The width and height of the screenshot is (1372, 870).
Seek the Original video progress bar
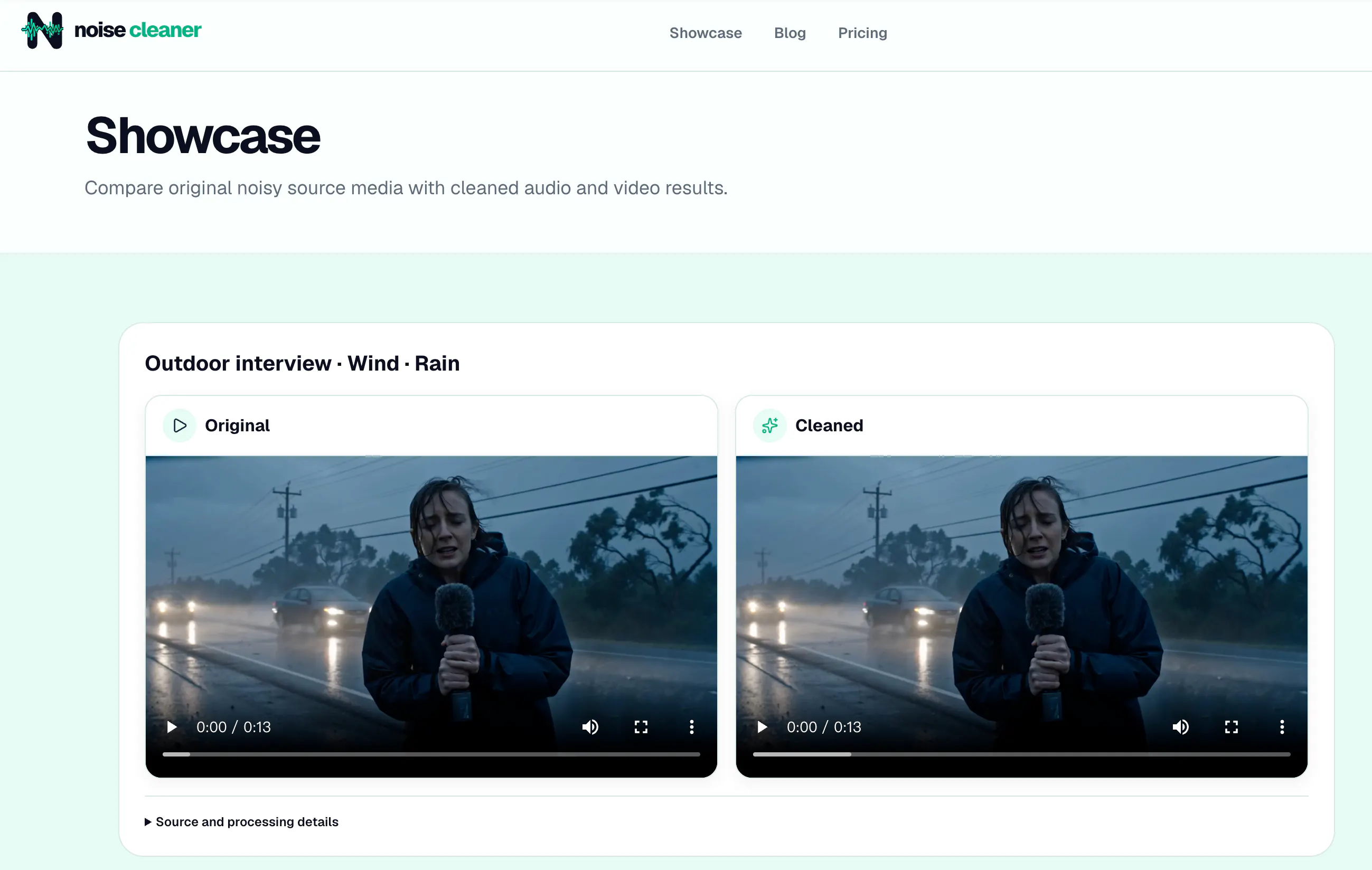click(431, 754)
